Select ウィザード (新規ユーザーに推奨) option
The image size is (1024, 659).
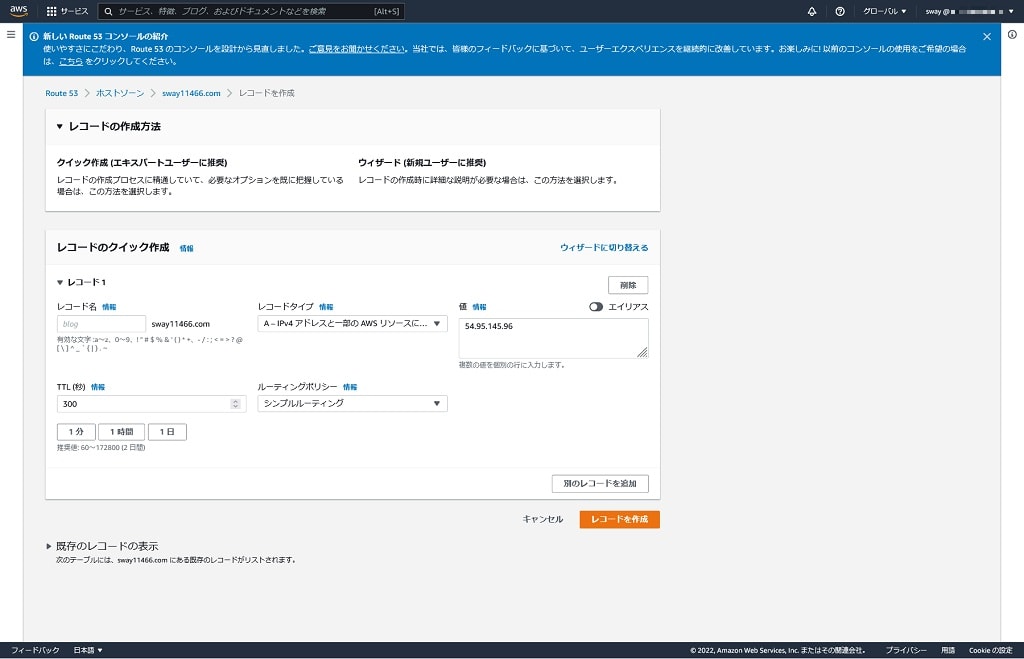tap(422, 163)
